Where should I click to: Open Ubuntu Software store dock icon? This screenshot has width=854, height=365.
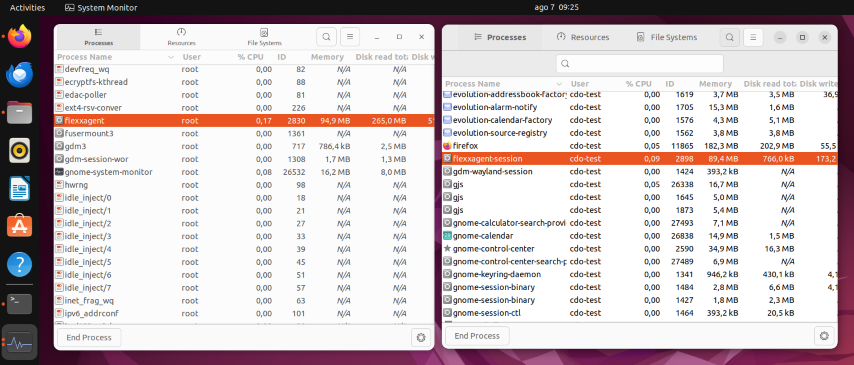click(20, 226)
